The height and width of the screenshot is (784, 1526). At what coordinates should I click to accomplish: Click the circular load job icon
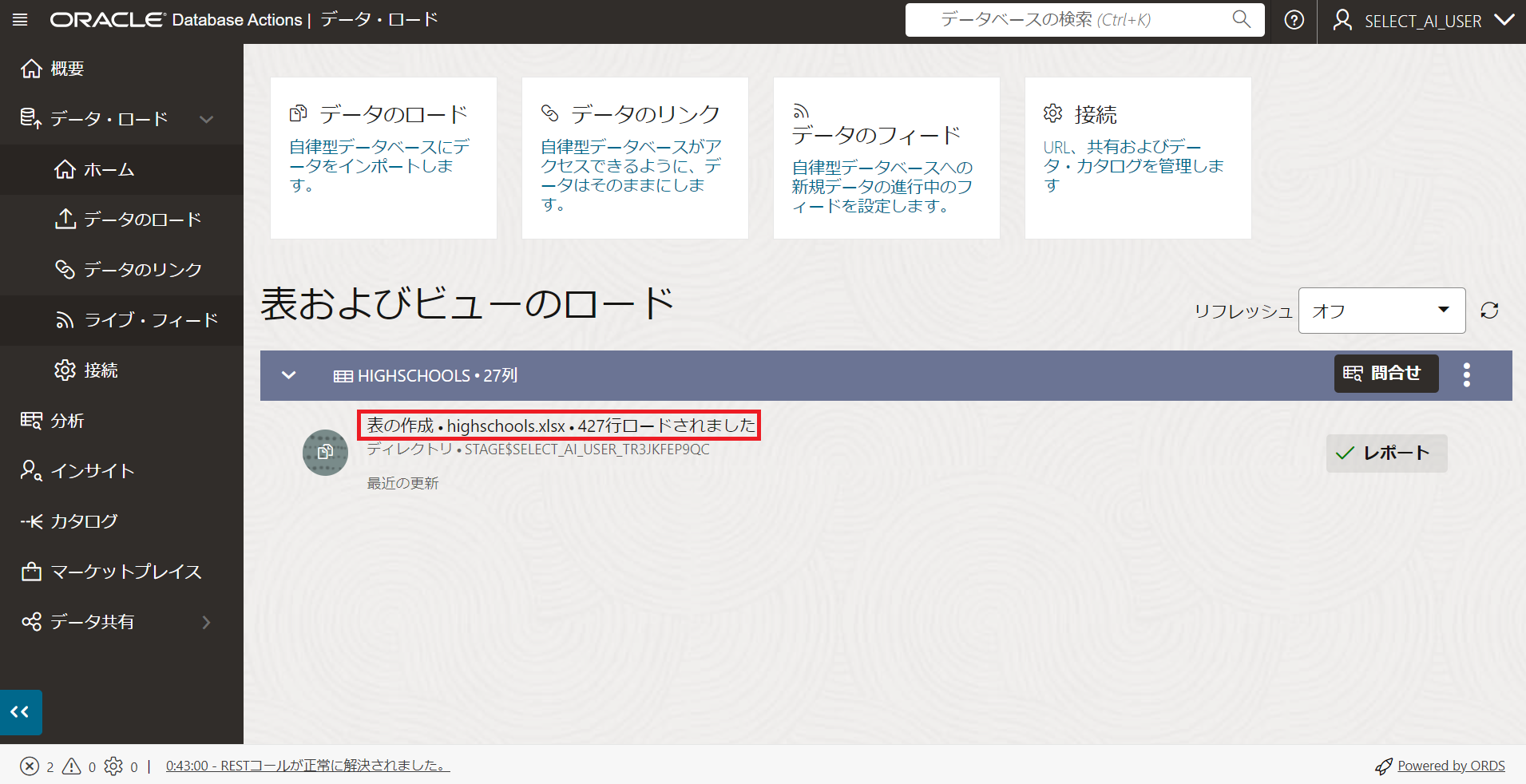point(325,453)
